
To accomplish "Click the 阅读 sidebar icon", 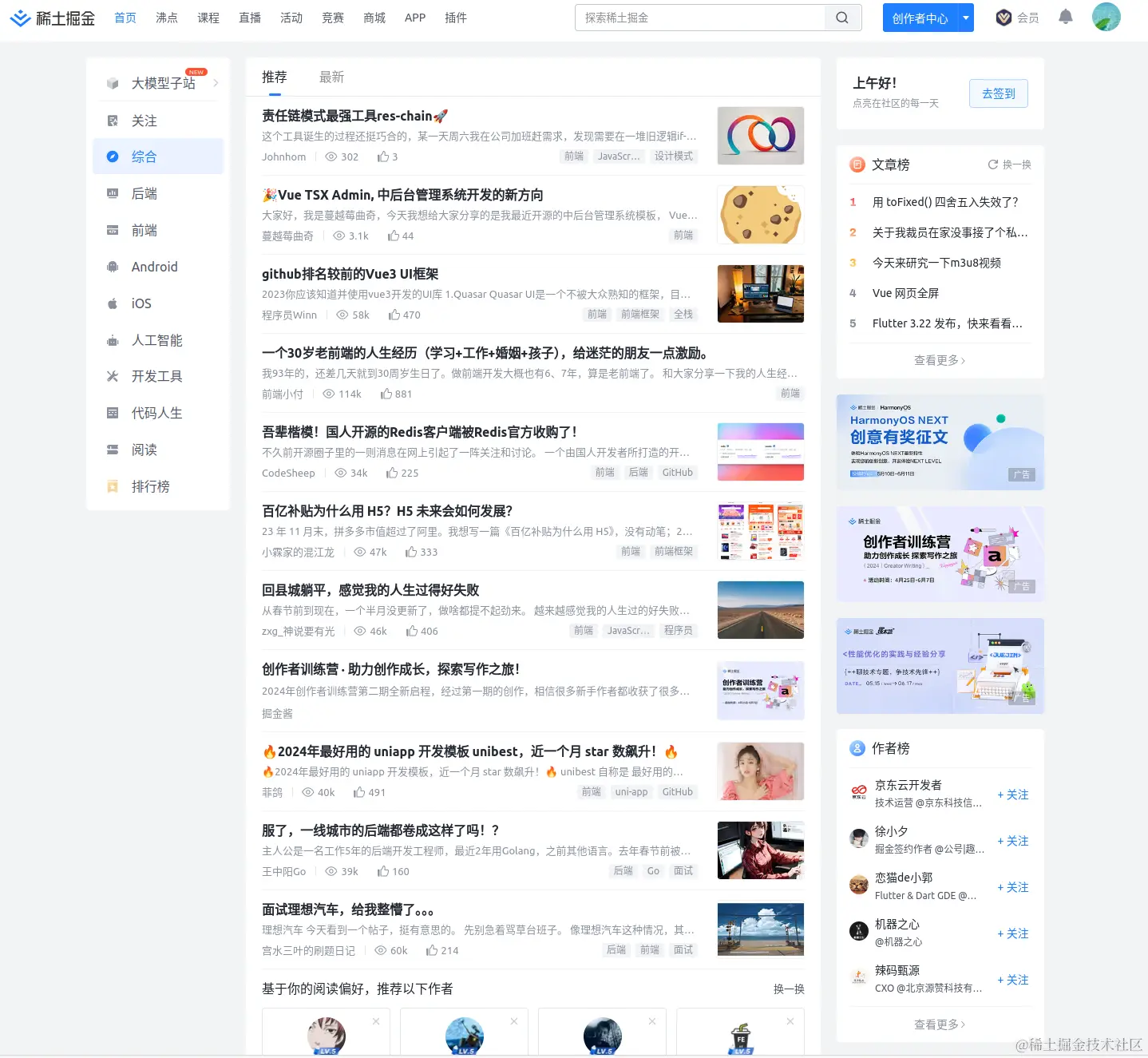I will [x=113, y=450].
